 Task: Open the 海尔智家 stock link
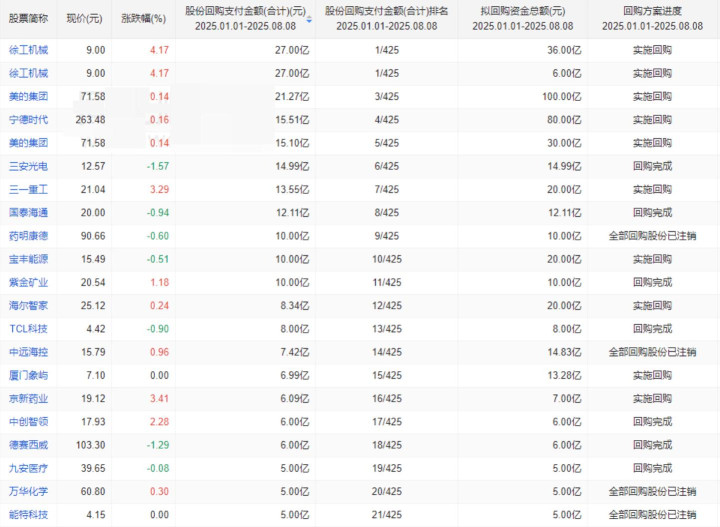pos(28,306)
